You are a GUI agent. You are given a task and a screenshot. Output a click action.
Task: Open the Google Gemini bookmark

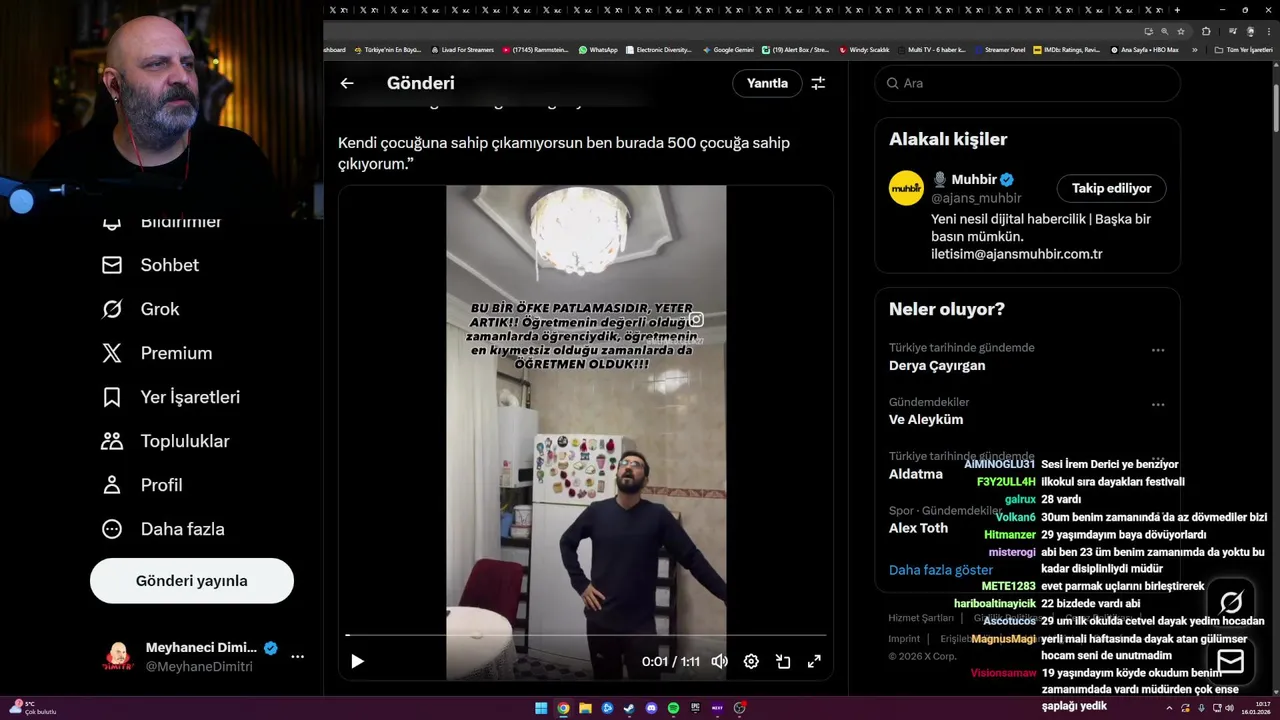click(x=728, y=49)
